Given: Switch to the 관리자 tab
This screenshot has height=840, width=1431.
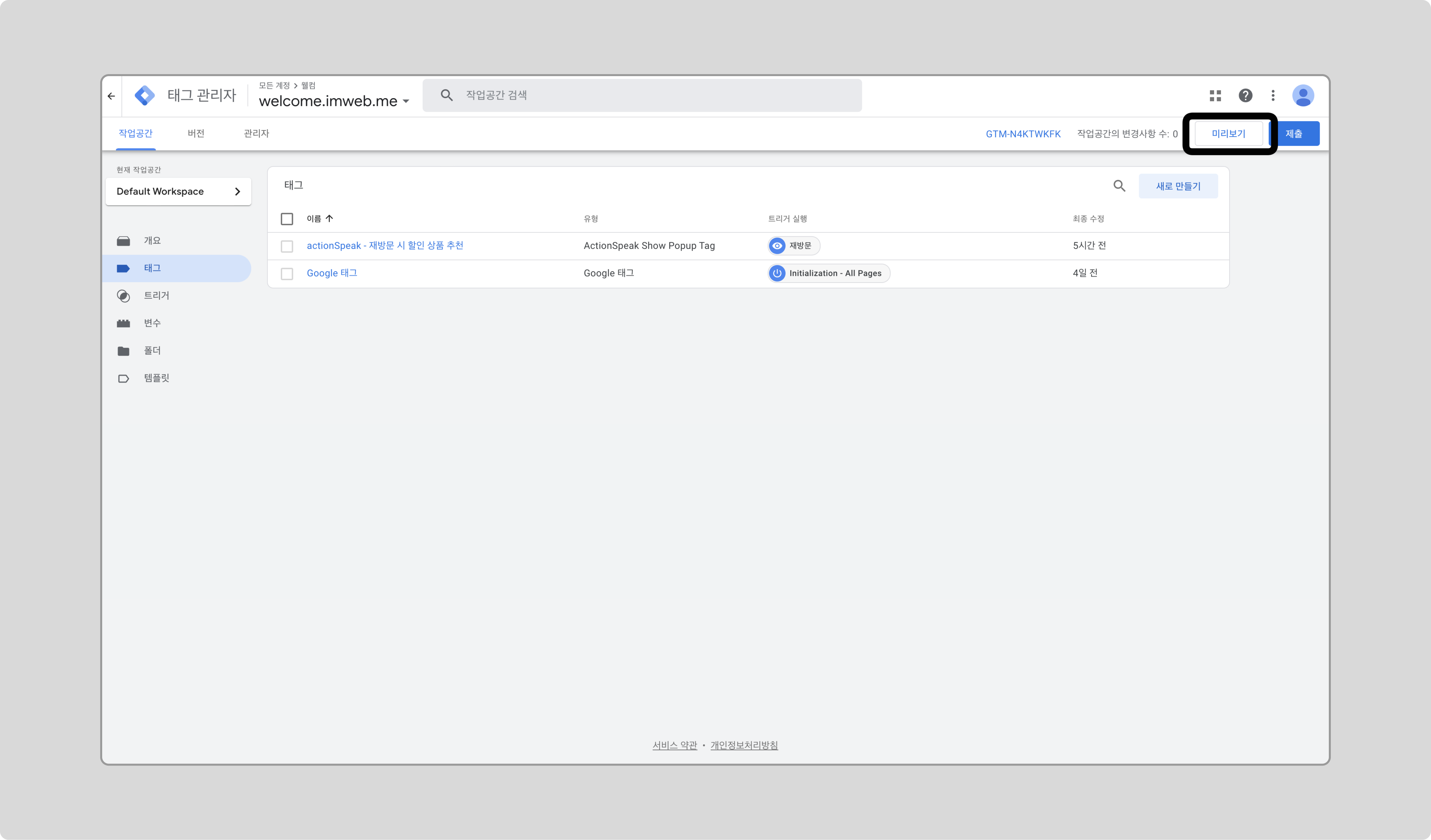Looking at the screenshot, I should click(256, 133).
